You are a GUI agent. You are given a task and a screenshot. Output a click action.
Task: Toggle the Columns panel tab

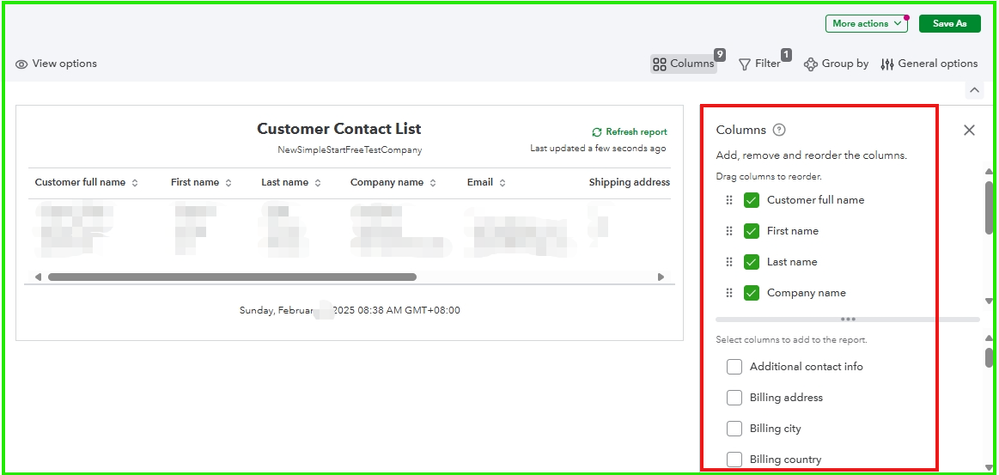click(684, 64)
